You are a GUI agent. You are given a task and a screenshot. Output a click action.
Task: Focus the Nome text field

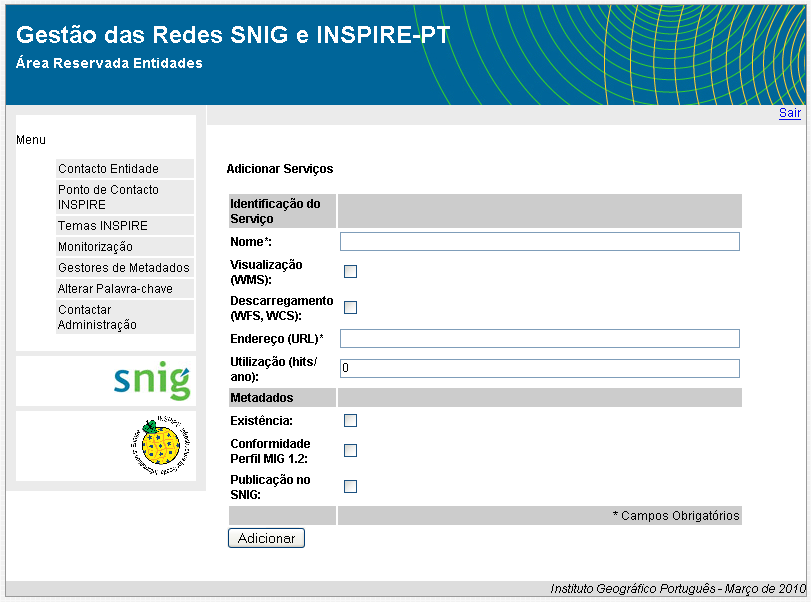coord(539,242)
